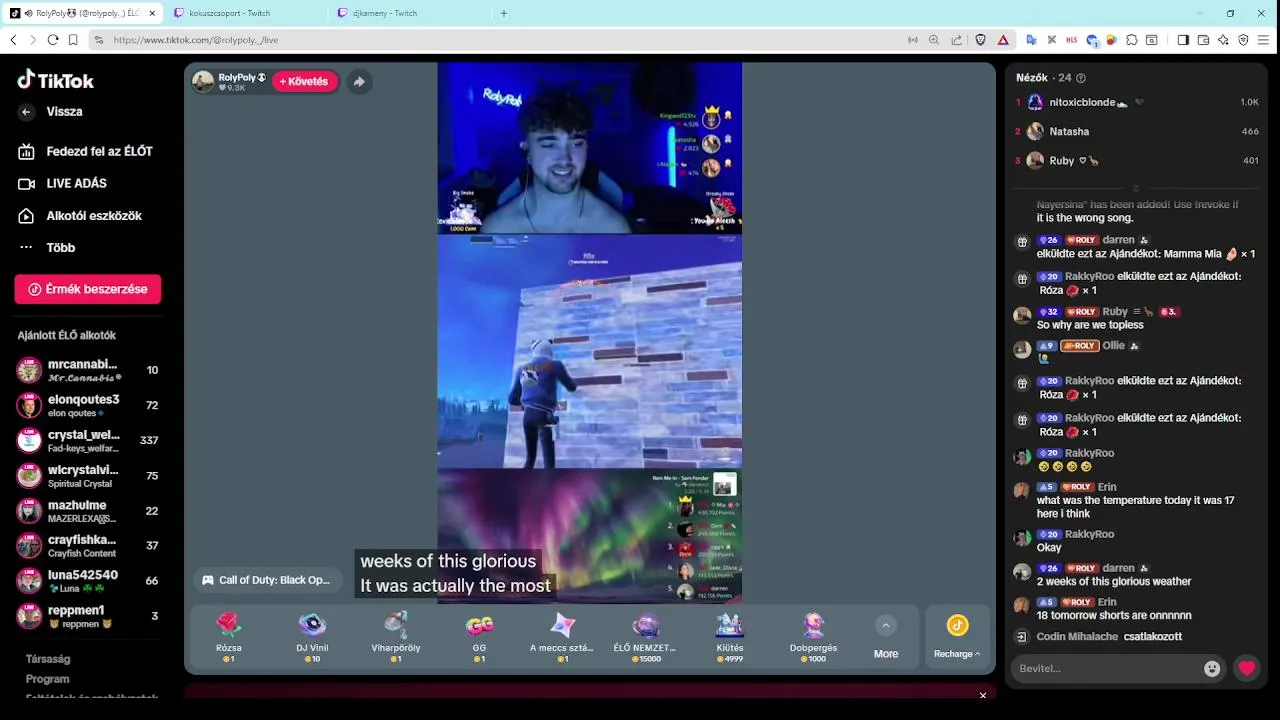This screenshot has height=720, width=1280.
Task: Open Brave Rewards triangle icon
Action: 1003,40
